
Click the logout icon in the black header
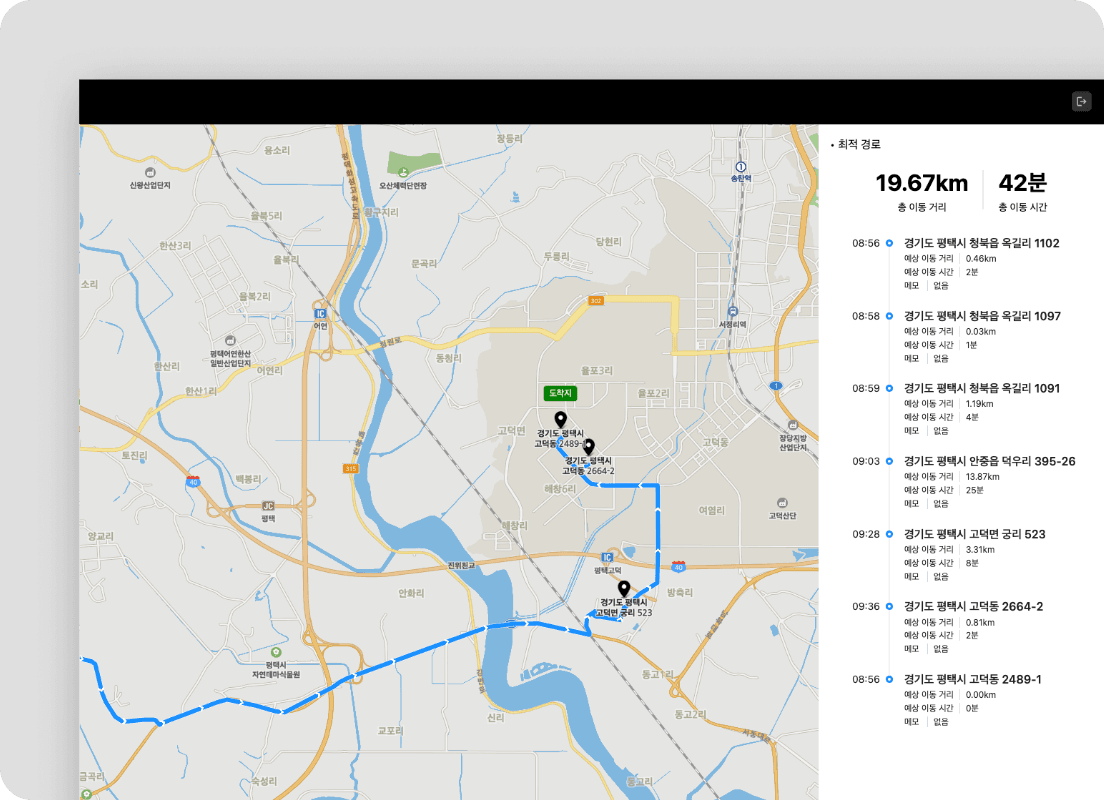coord(1081,101)
